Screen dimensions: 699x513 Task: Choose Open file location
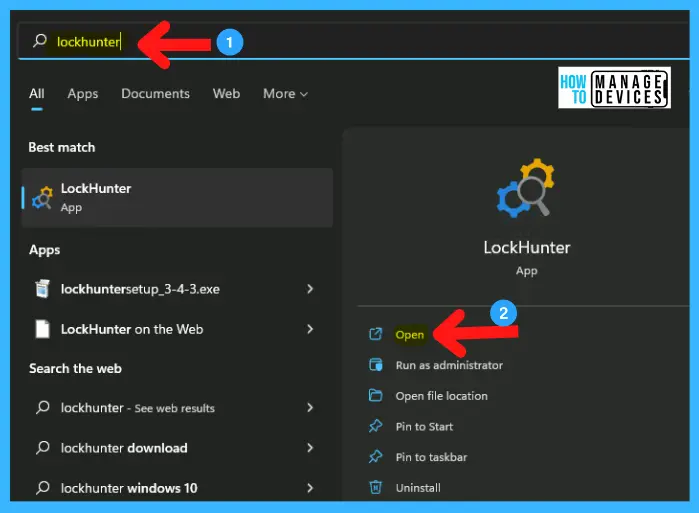(x=441, y=396)
